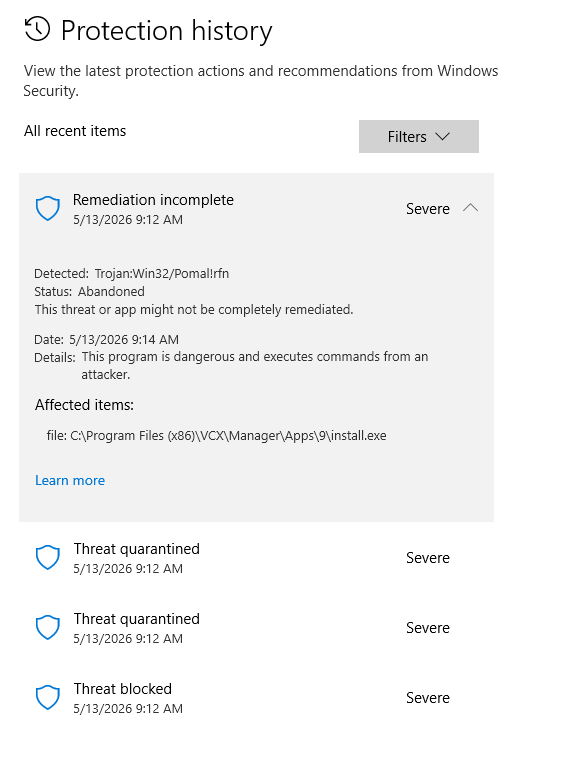This screenshot has height=762, width=586.
Task: Collapse the Remediation incomplete entry chevron
Action: 470,208
